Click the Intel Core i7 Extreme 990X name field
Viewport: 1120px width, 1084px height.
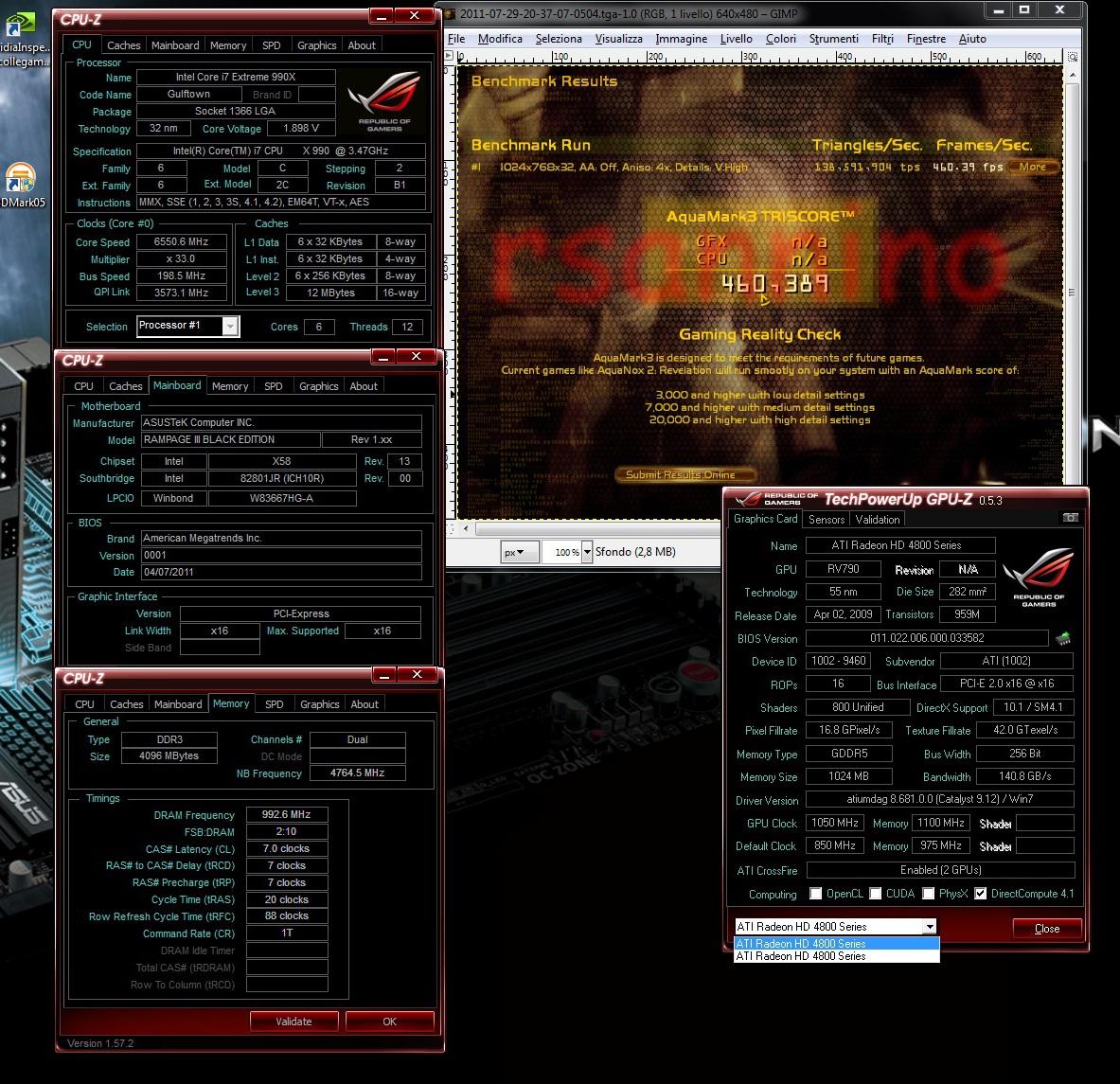[236, 77]
